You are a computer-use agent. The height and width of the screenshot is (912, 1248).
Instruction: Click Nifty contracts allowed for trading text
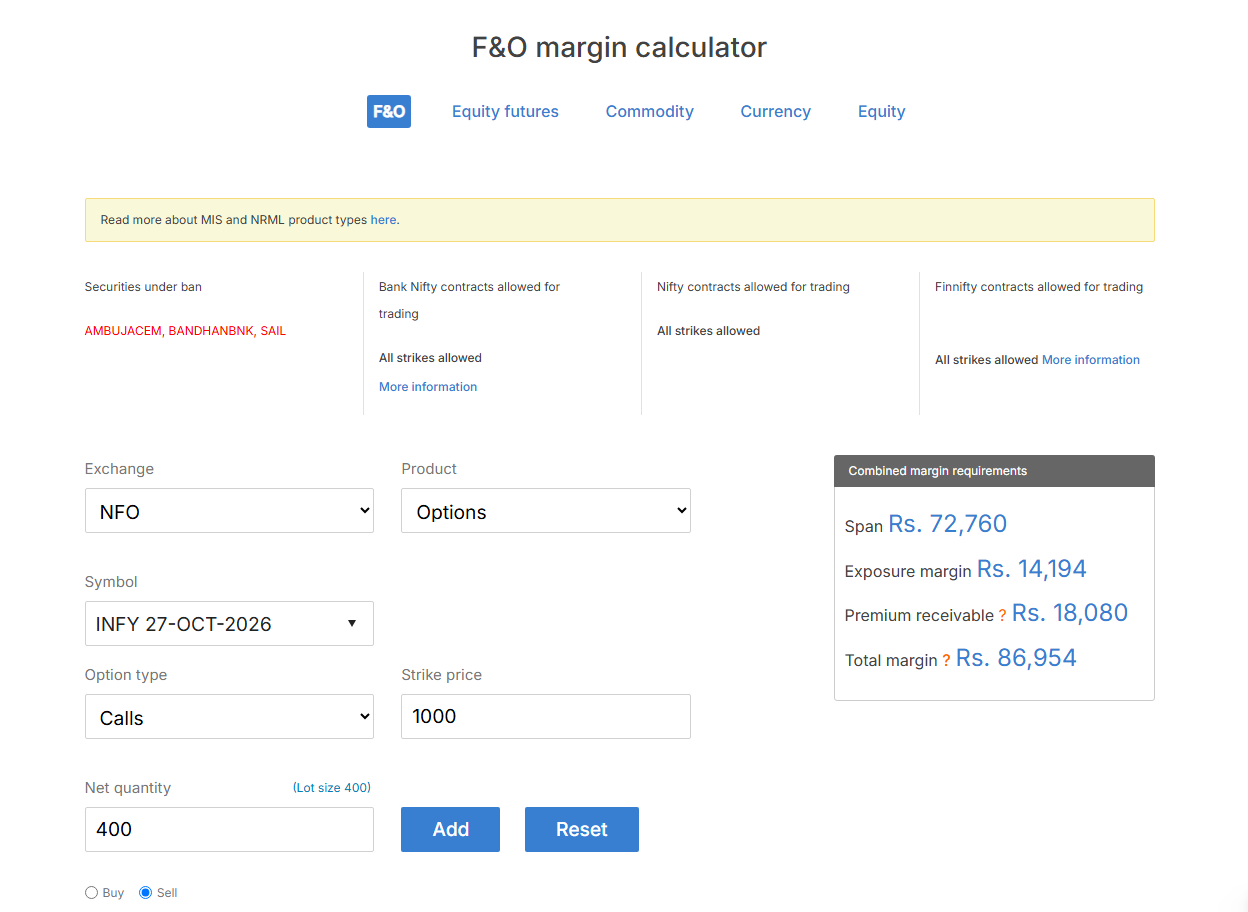(x=753, y=287)
